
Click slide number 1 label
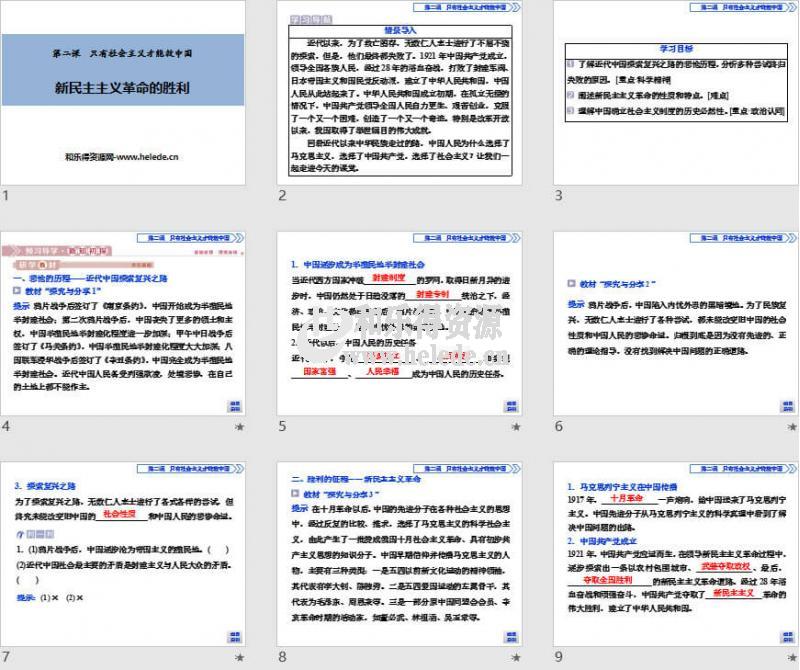(6, 195)
